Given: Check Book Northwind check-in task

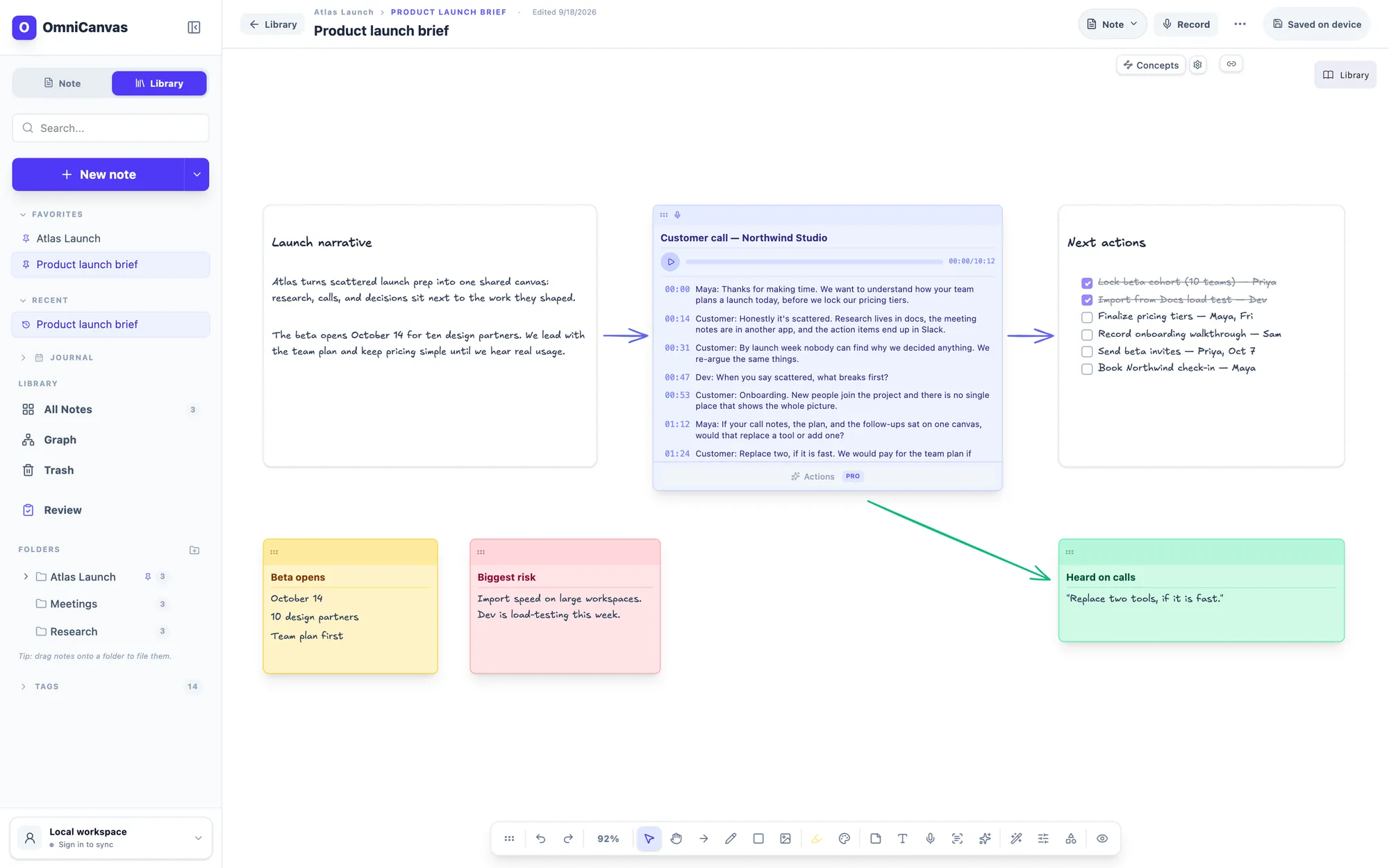Looking at the screenshot, I should (x=1087, y=369).
